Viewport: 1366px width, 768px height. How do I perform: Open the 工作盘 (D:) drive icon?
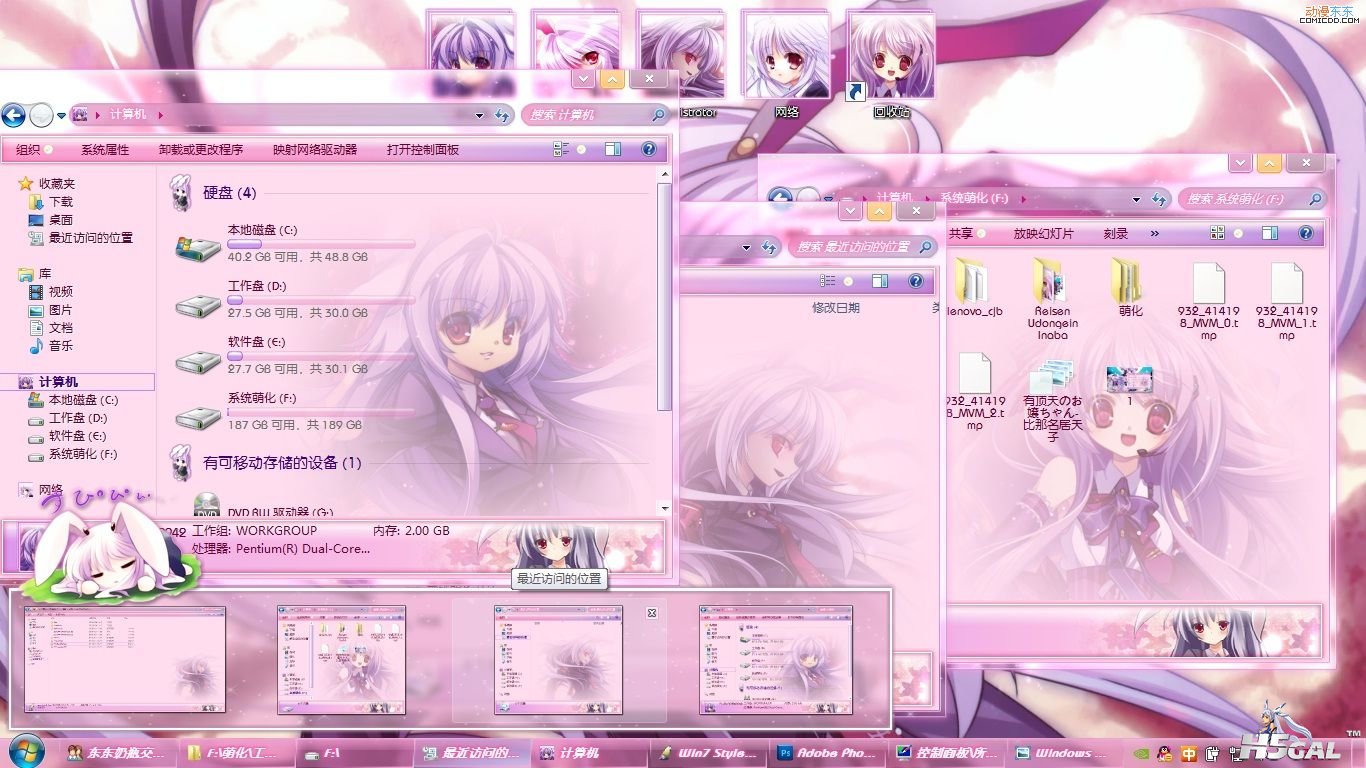pyautogui.click(x=198, y=302)
